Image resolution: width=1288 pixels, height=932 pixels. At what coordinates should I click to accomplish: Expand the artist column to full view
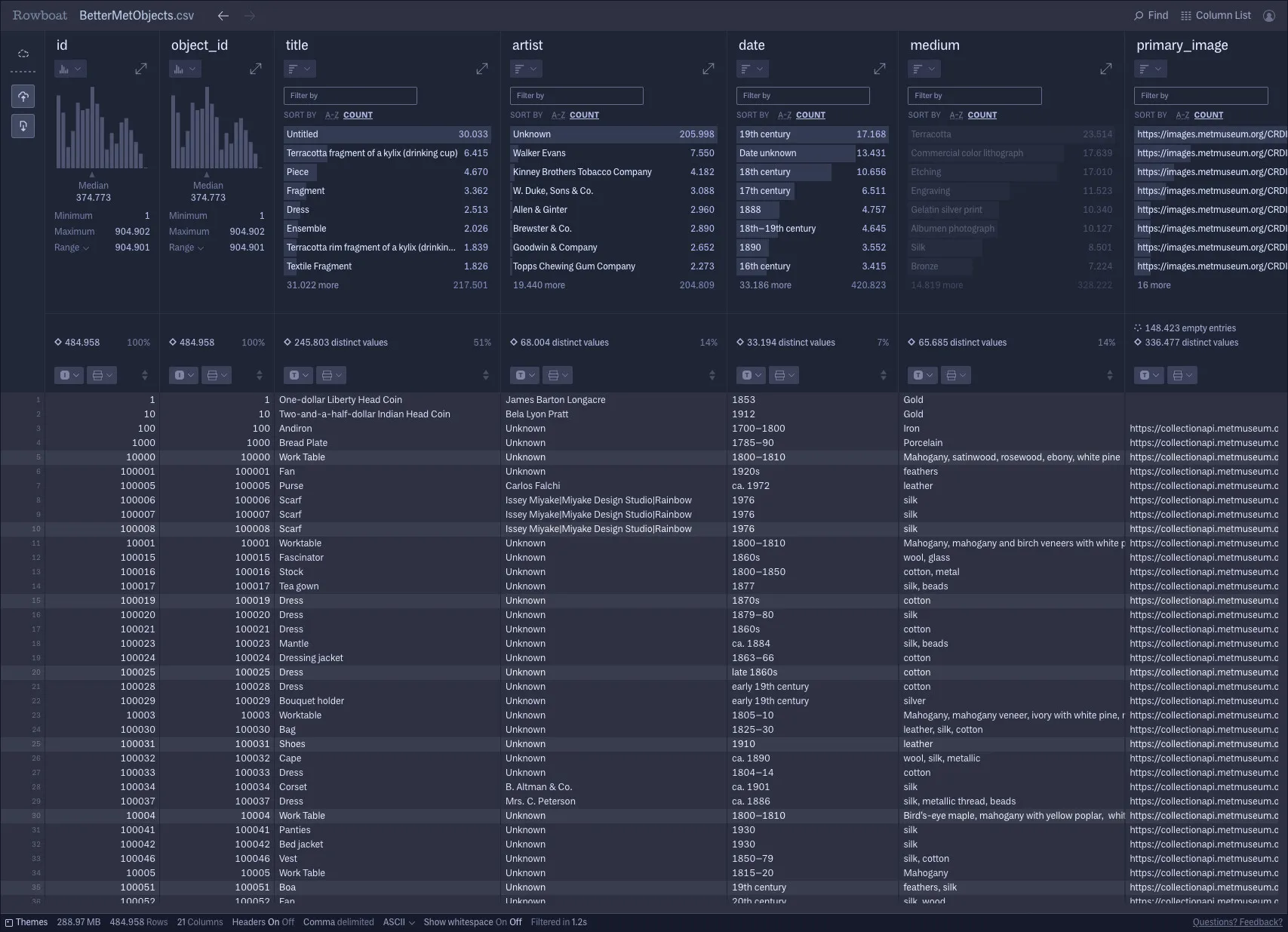708,68
